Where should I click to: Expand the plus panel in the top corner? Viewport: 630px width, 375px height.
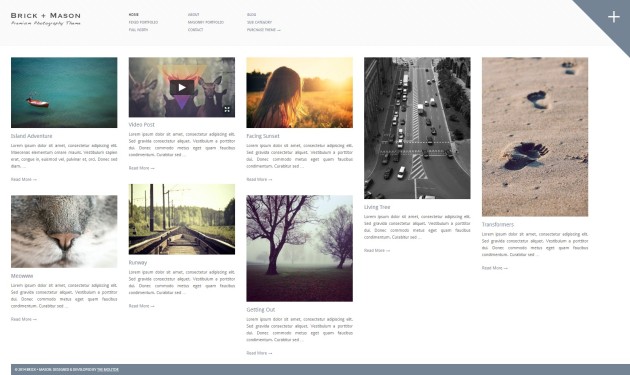click(613, 17)
